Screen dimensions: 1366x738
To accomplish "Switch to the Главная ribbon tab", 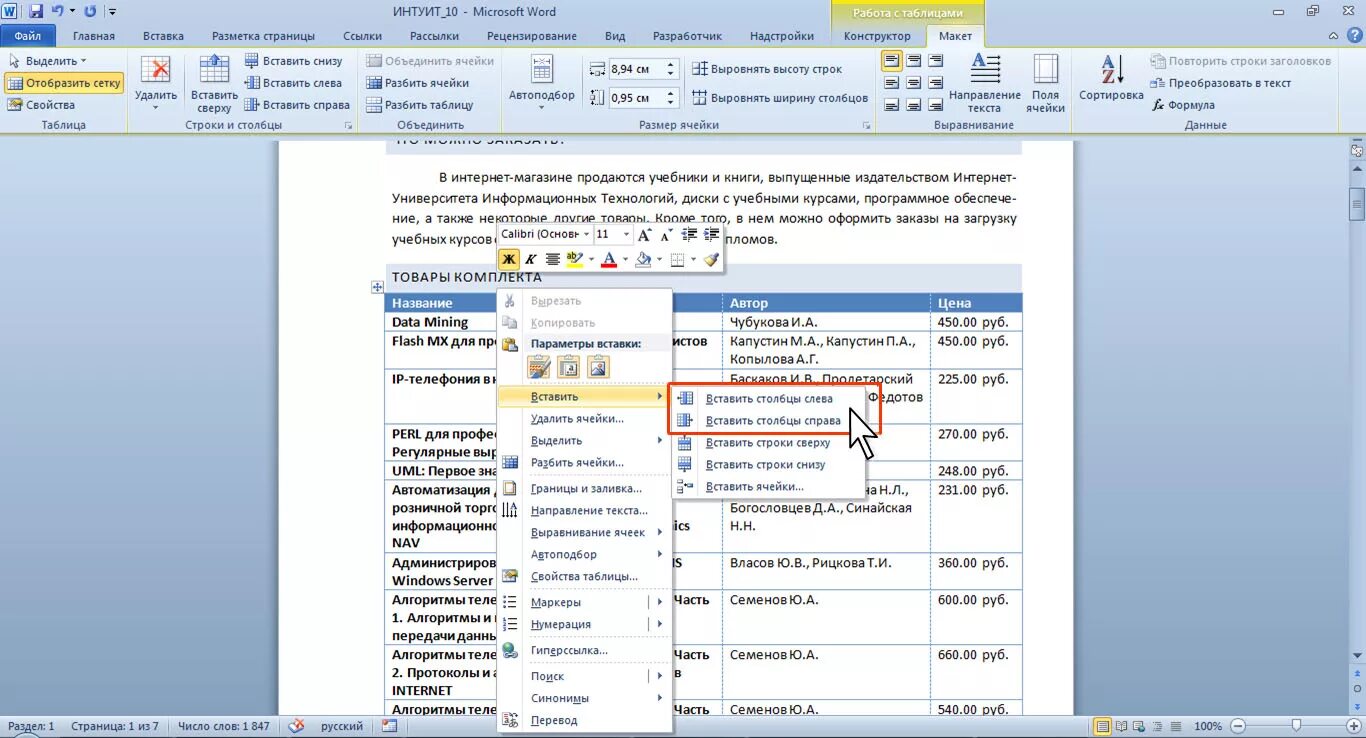I will click(94, 36).
